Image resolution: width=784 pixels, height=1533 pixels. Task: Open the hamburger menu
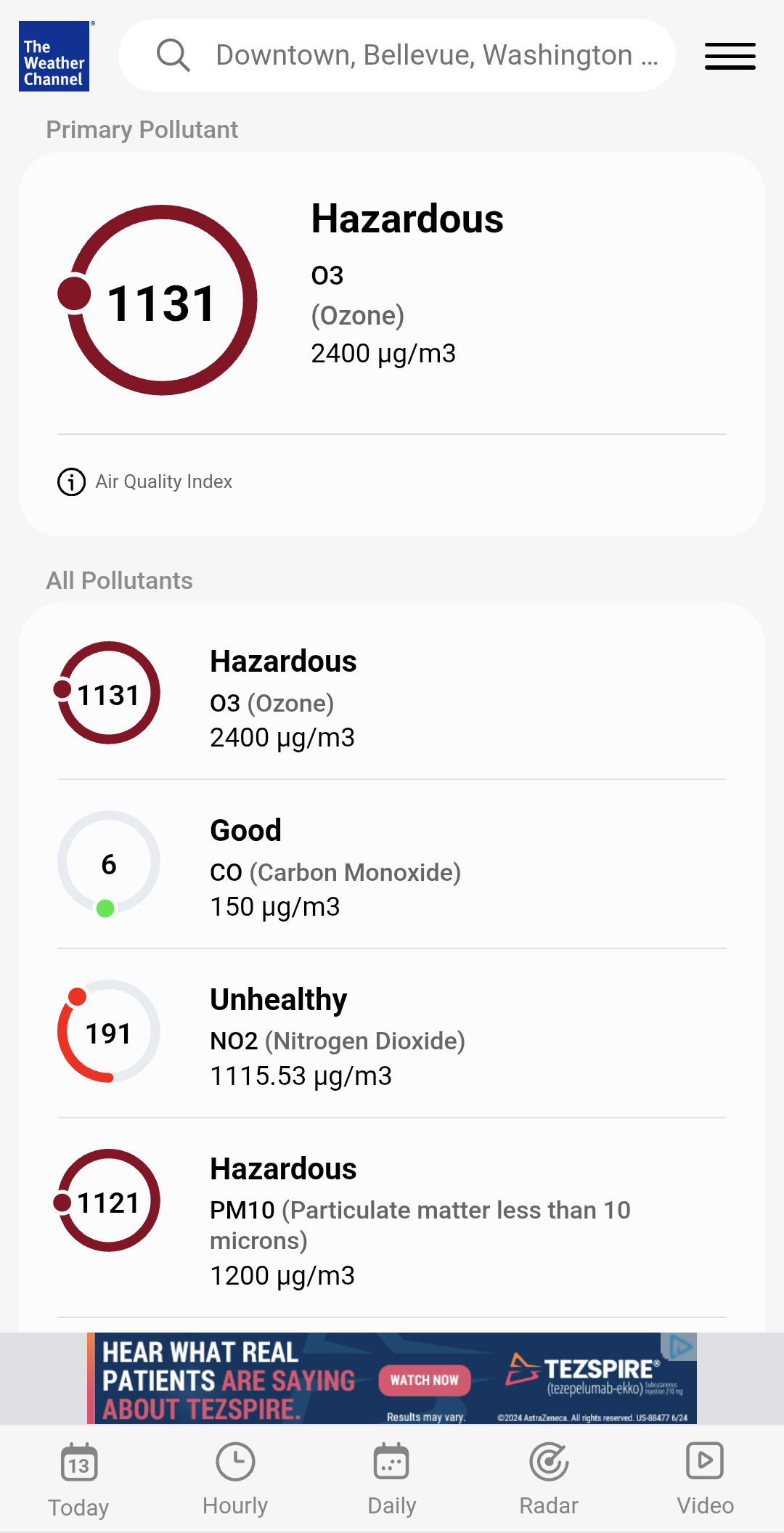click(x=730, y=56)
